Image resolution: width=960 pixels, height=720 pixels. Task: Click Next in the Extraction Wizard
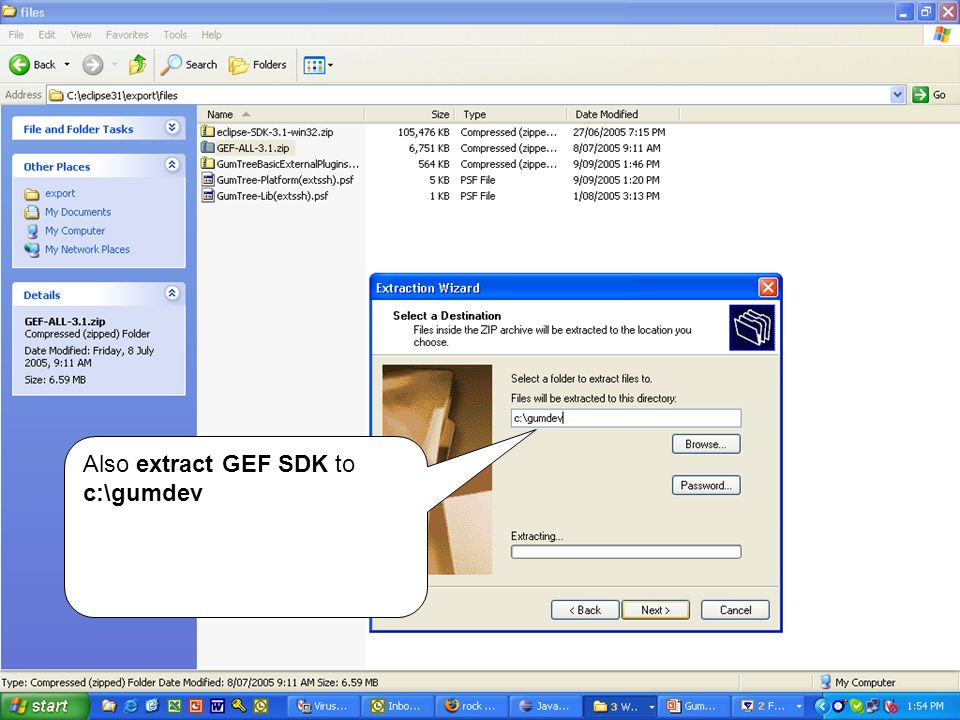click(x=655, y=610)
